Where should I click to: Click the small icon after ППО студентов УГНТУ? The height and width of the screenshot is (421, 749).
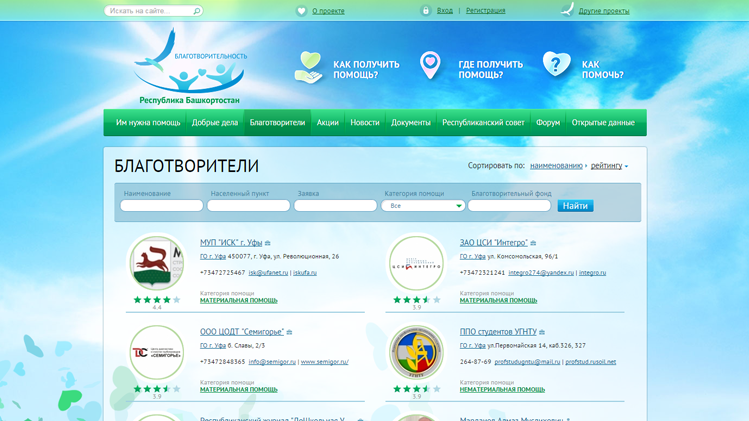pos(542,332)
